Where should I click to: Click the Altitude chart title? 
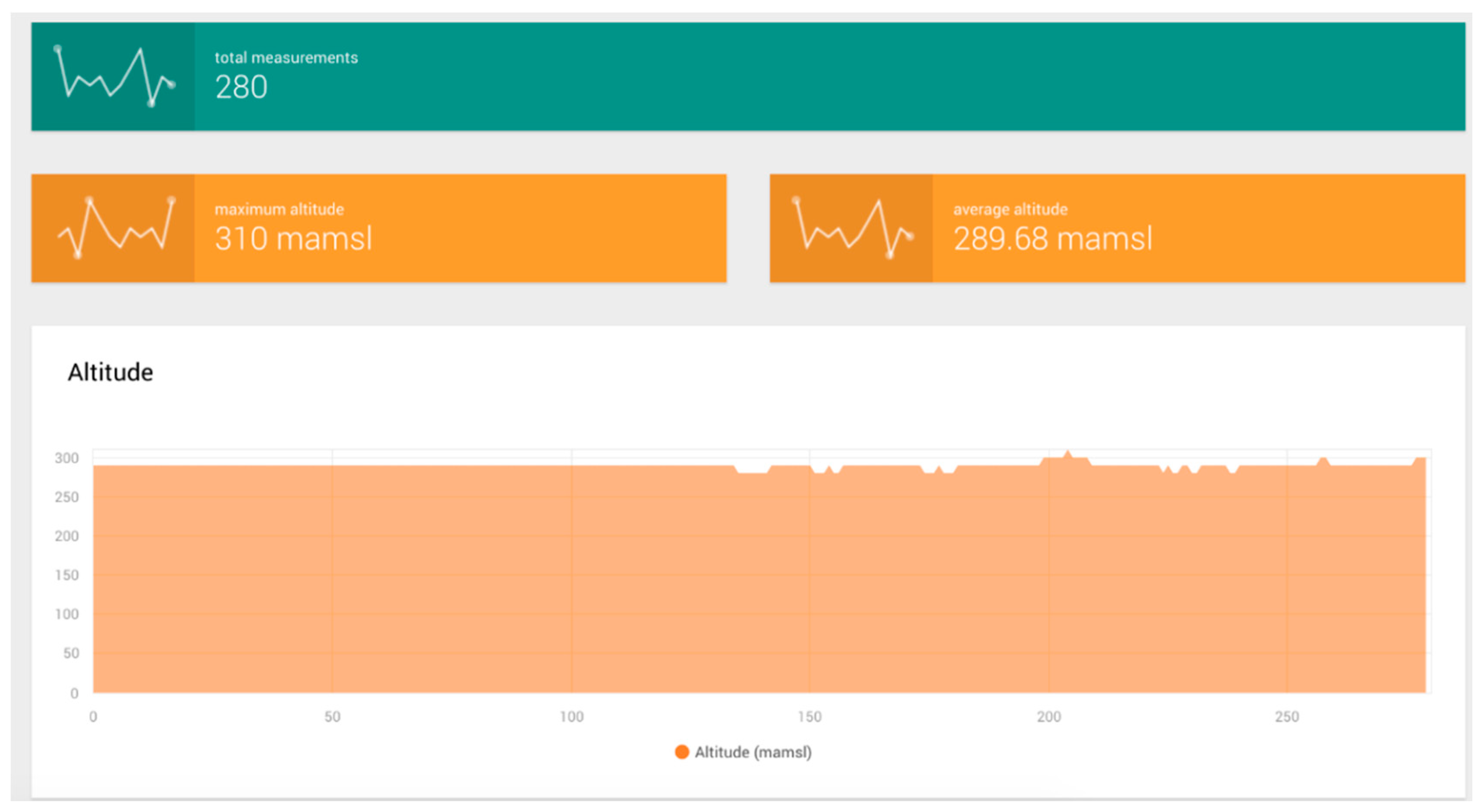point(110,372)
